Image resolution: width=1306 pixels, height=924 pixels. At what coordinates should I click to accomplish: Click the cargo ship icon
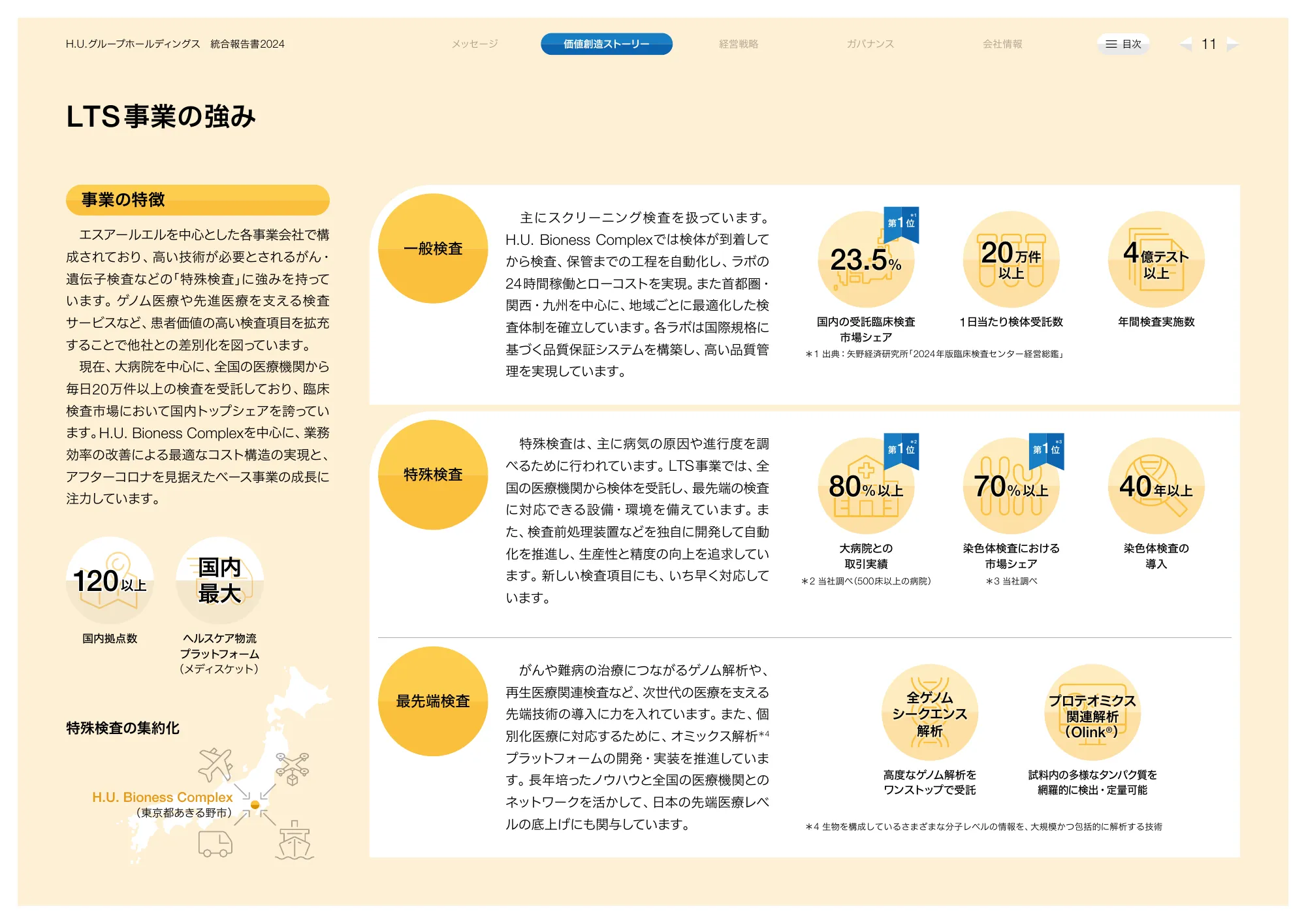[295, 840]
